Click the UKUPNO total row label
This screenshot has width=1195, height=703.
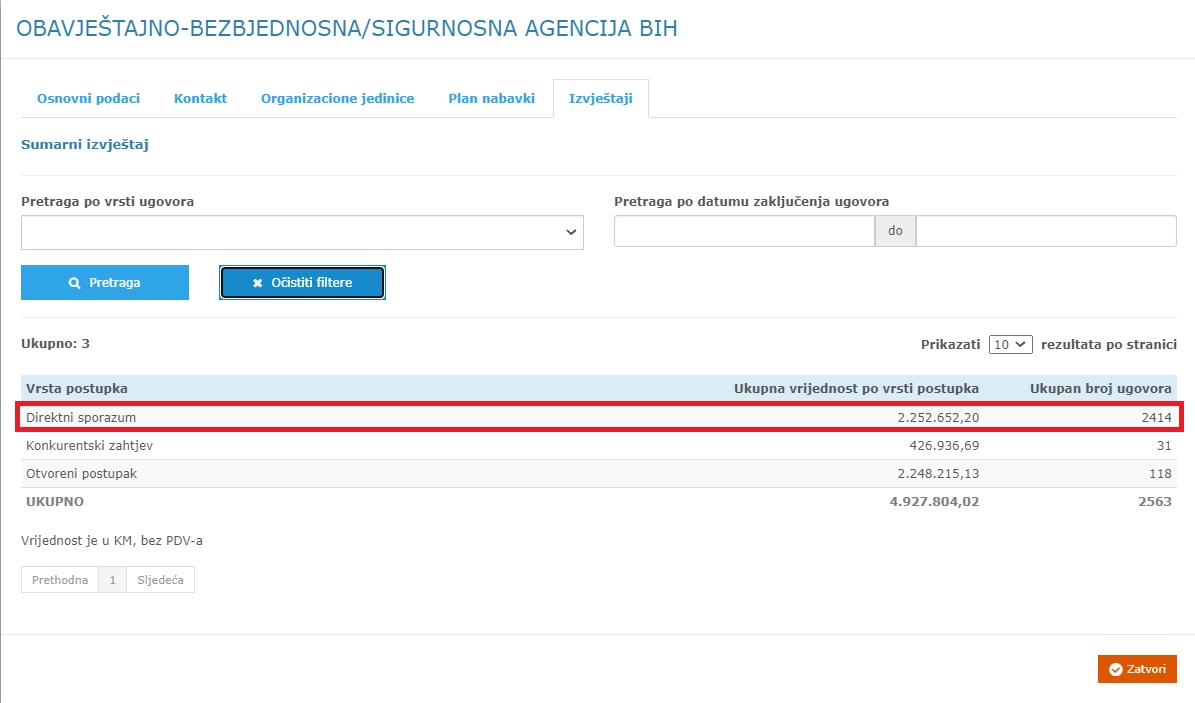(55, 502)
